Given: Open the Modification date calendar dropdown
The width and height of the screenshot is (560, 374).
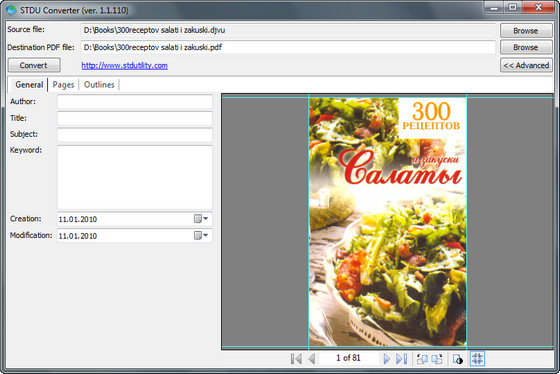Looking at the screenshot, I should (201, 235).
